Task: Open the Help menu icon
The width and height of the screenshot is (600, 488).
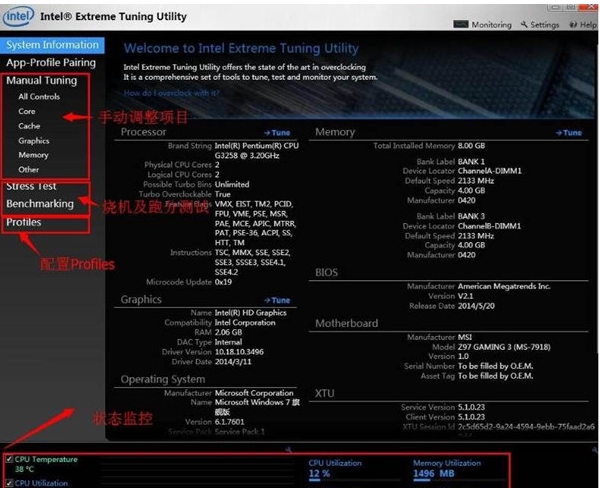Action: (x=573, y=25)
